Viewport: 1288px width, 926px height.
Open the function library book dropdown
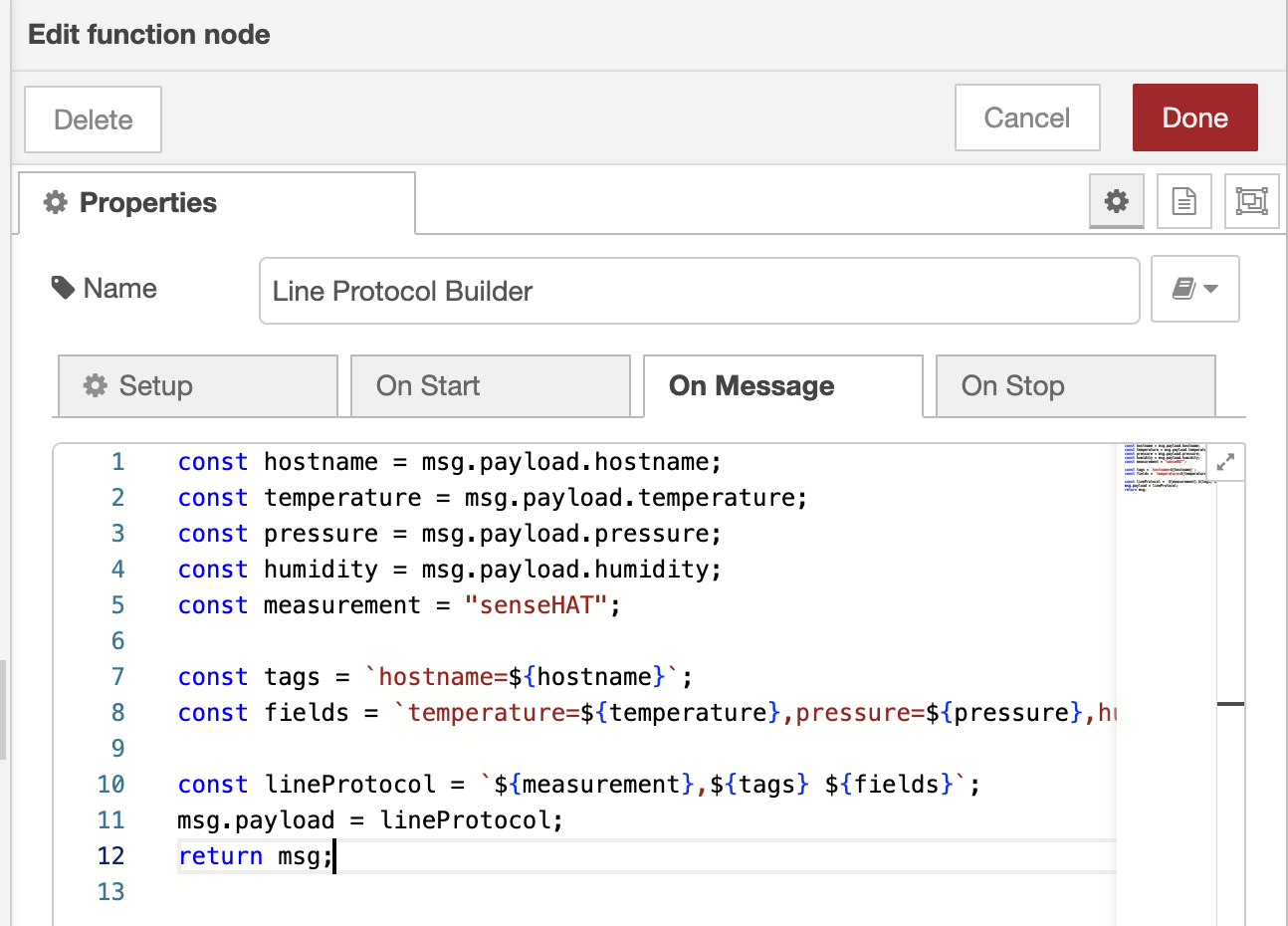point(1194,290)
